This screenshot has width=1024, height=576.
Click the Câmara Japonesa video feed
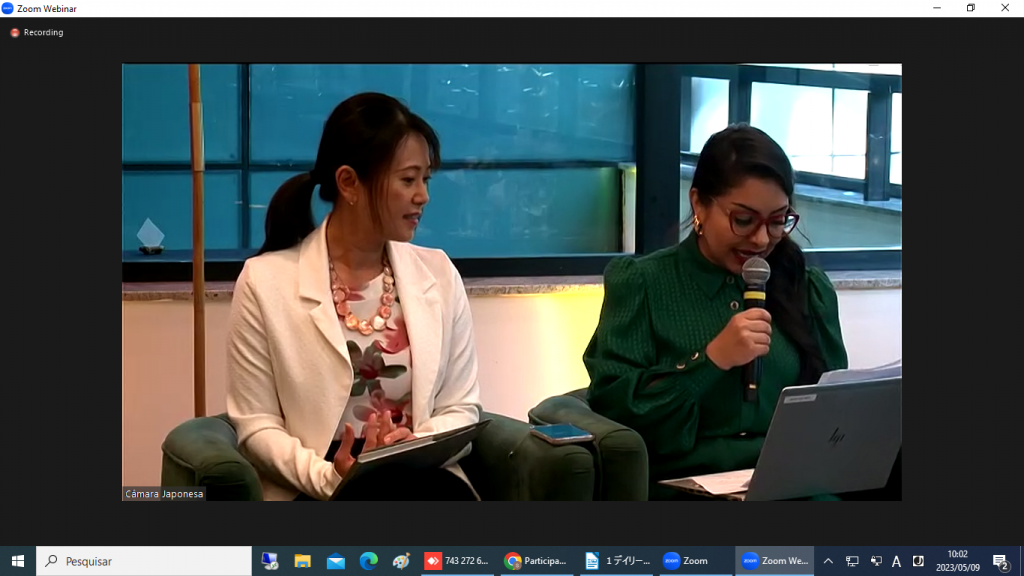point(511,282)
